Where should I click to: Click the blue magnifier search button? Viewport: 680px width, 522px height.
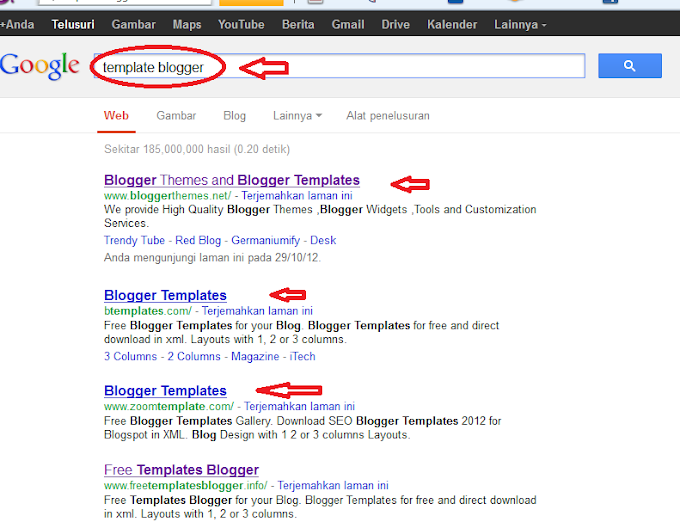click(x=630, y=66)
